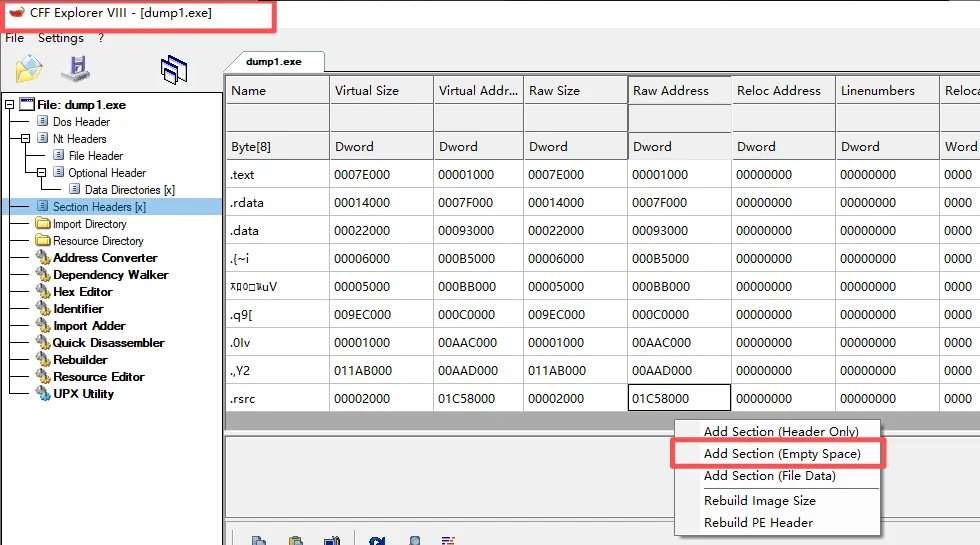Click the Raw Address column header

coord(679,90)
